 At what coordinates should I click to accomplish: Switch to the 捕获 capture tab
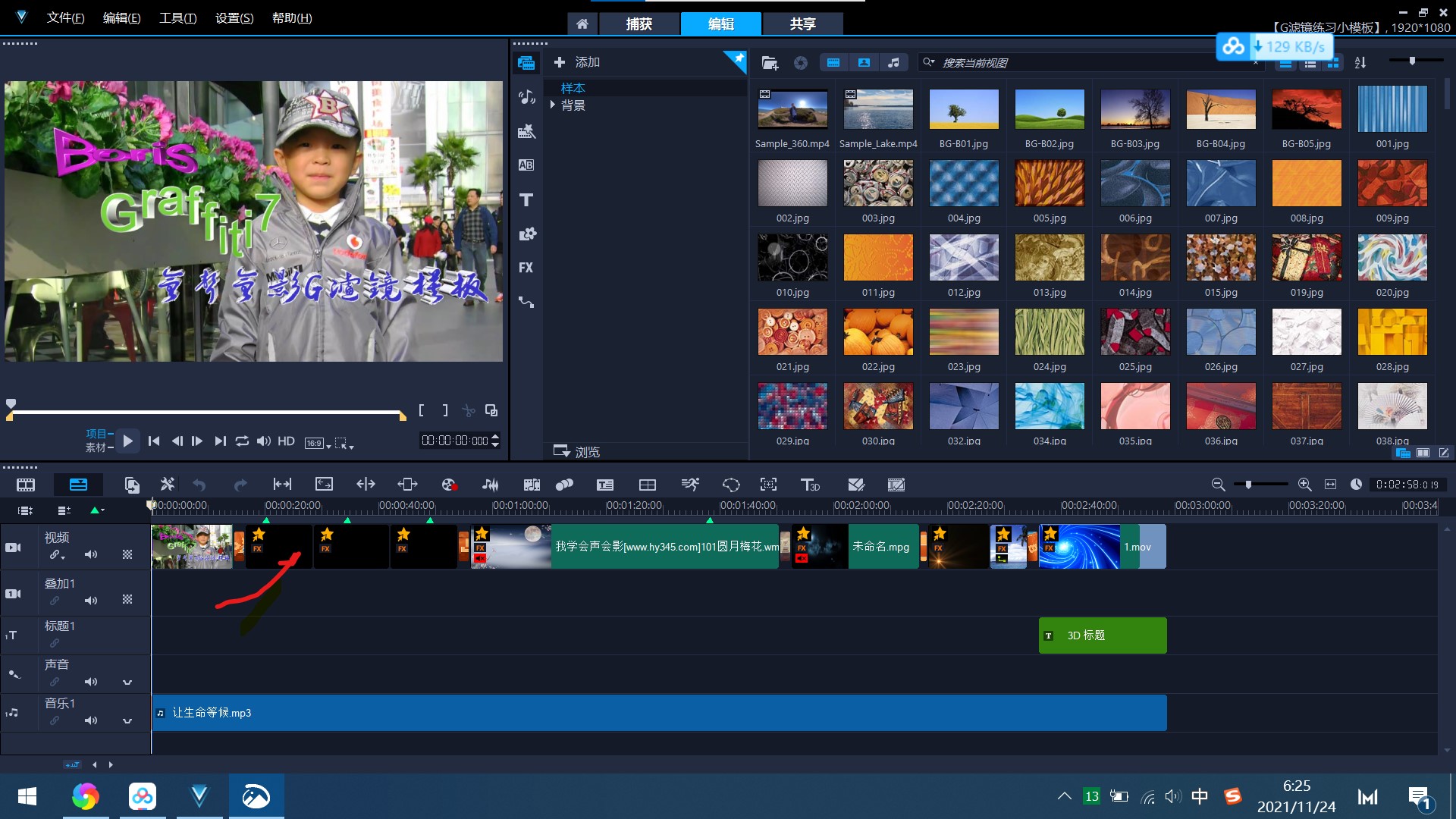[x=639, y=24]
